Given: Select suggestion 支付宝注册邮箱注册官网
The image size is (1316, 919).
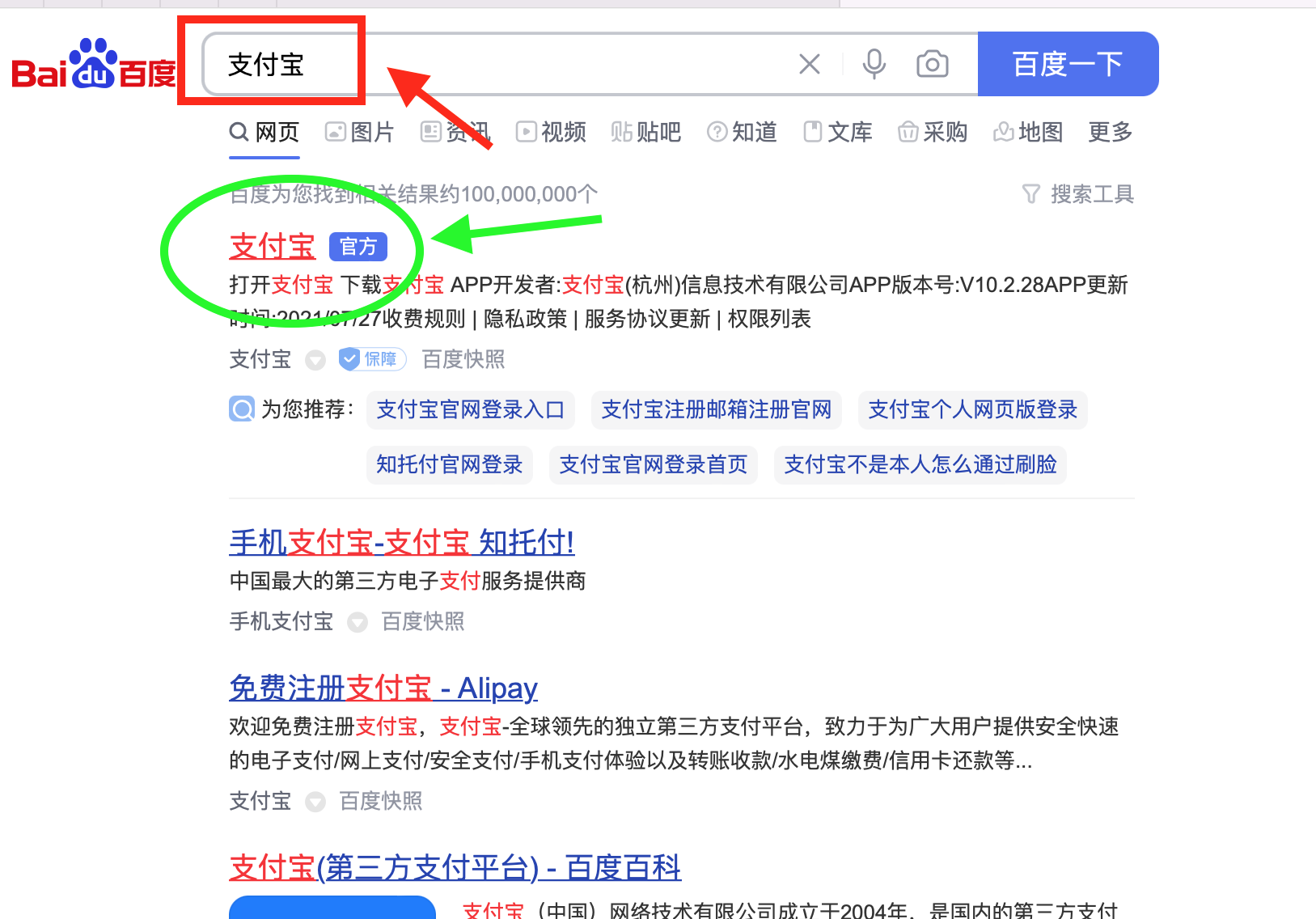Looking at the screenshot, I should (717, 409).
